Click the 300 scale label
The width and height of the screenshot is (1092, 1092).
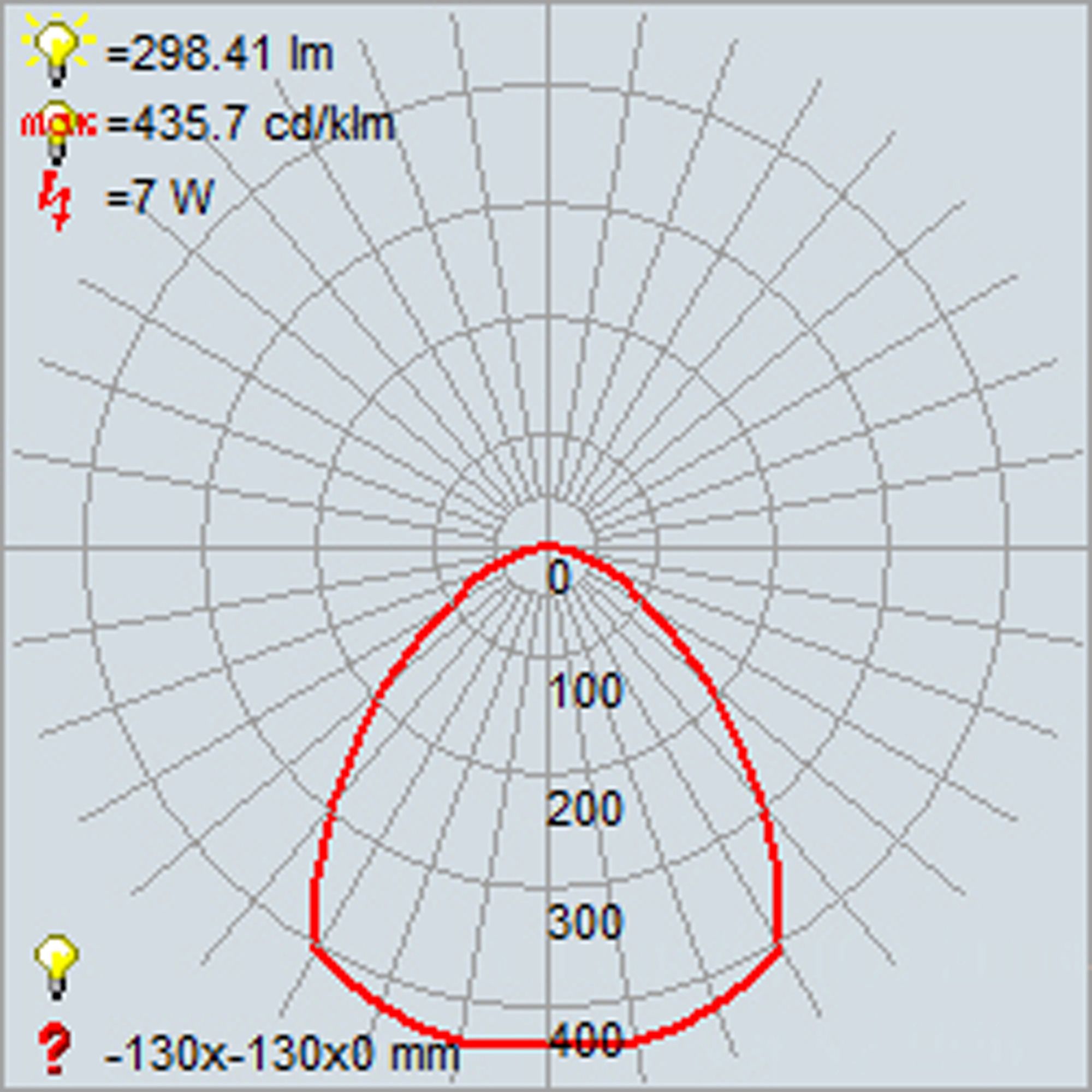pos(584,922)
